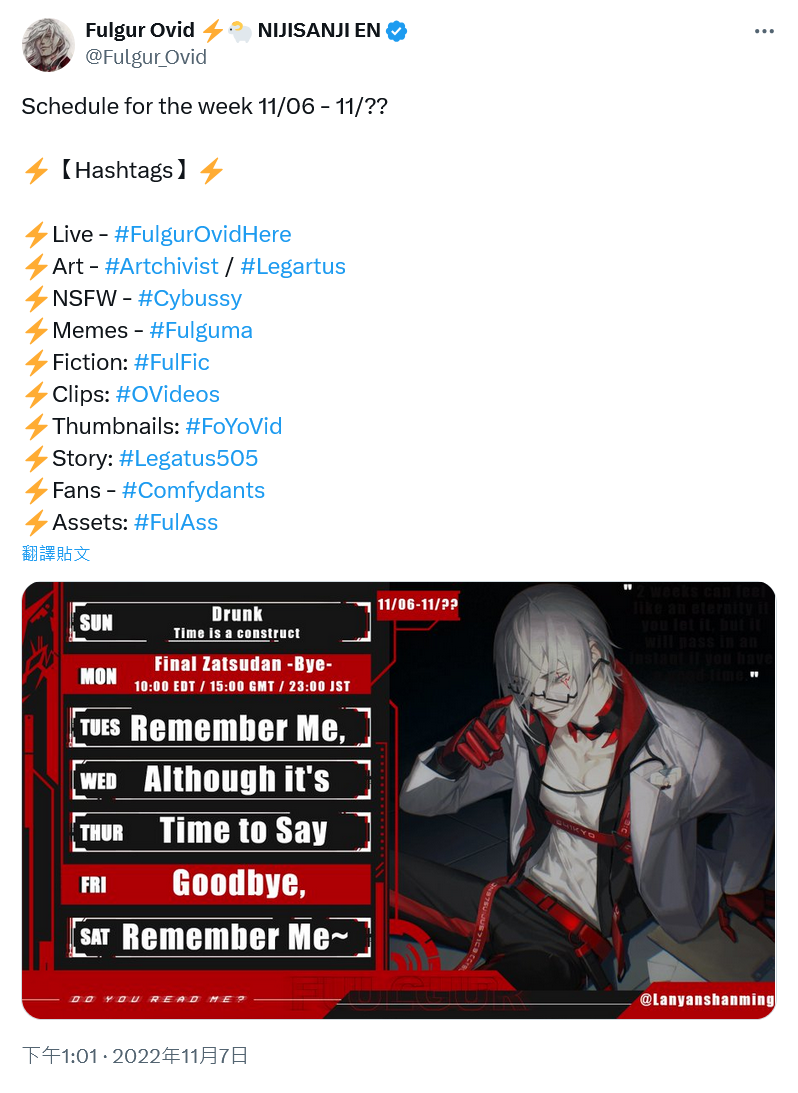Open the #OVideos hashtag

pos(167,395)
